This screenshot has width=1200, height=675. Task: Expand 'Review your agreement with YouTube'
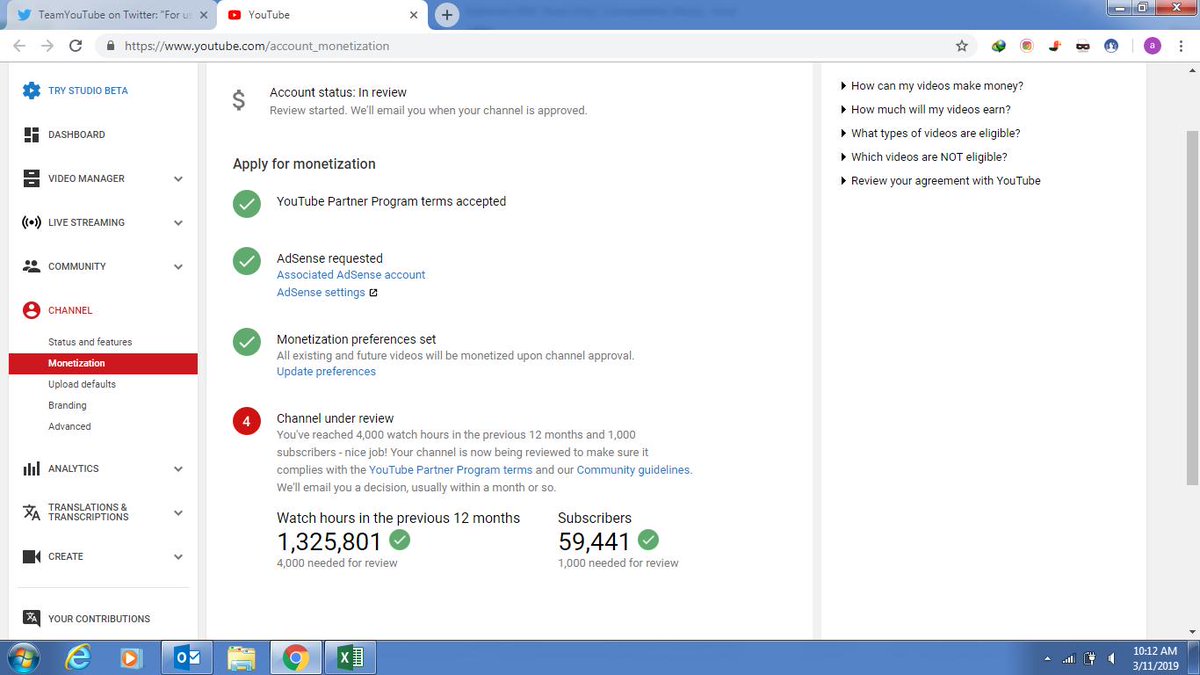pos(941,181)
